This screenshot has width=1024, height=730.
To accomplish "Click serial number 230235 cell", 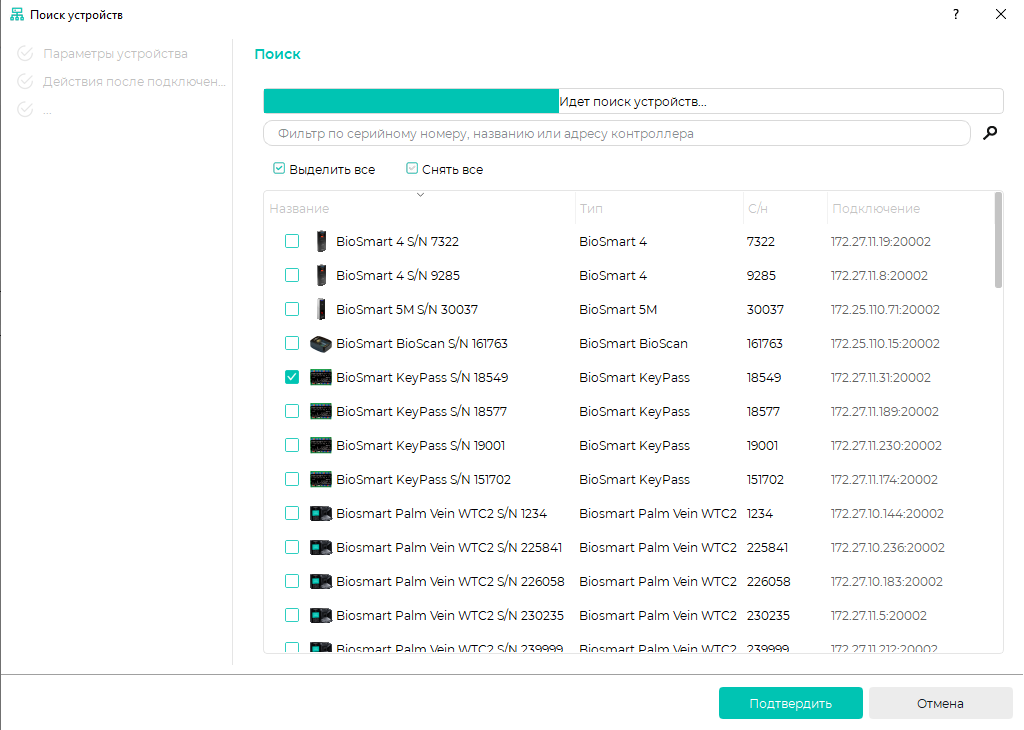I will click(x=768, y=615).
